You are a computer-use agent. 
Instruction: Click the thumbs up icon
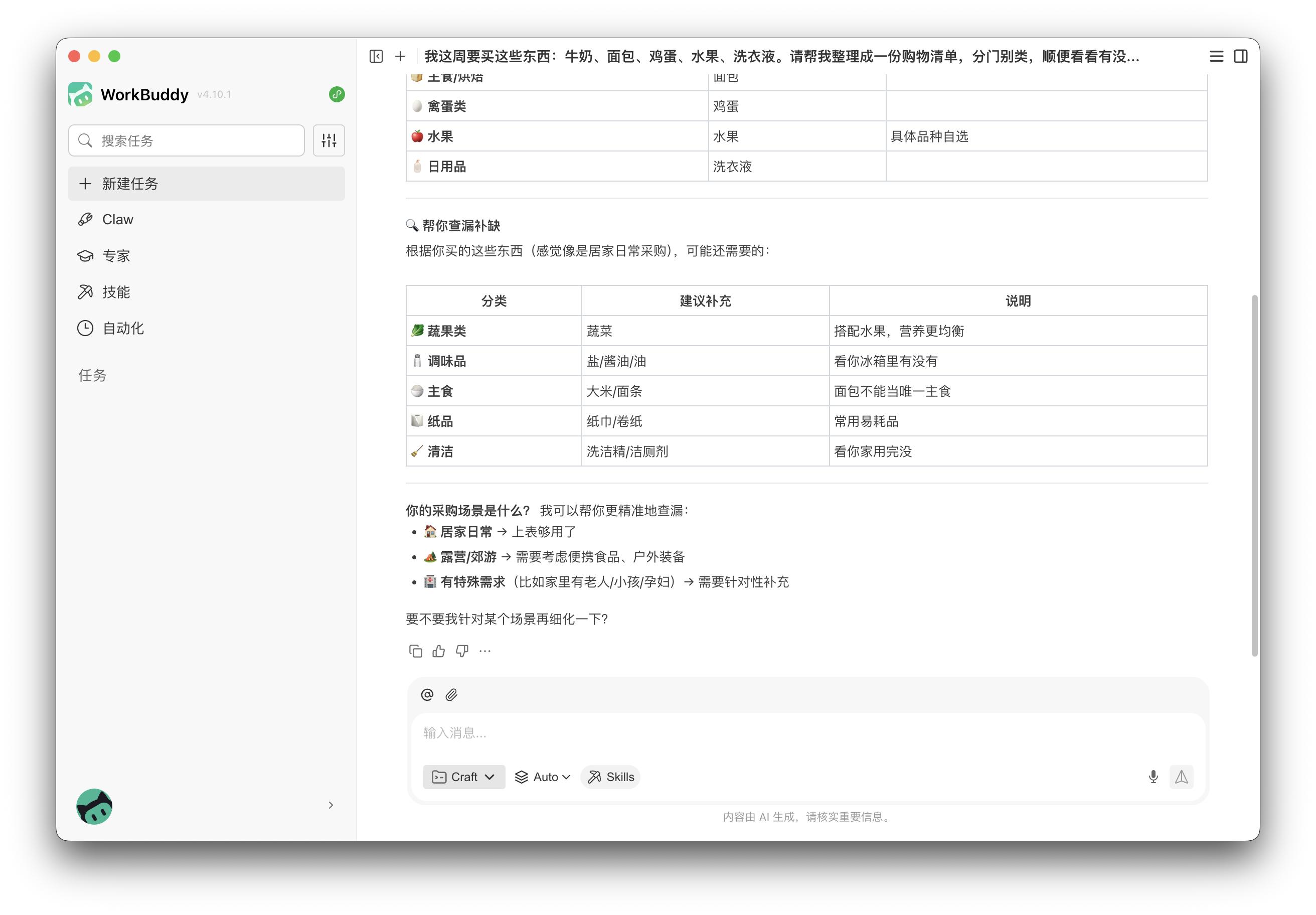[x=438, y=651]
